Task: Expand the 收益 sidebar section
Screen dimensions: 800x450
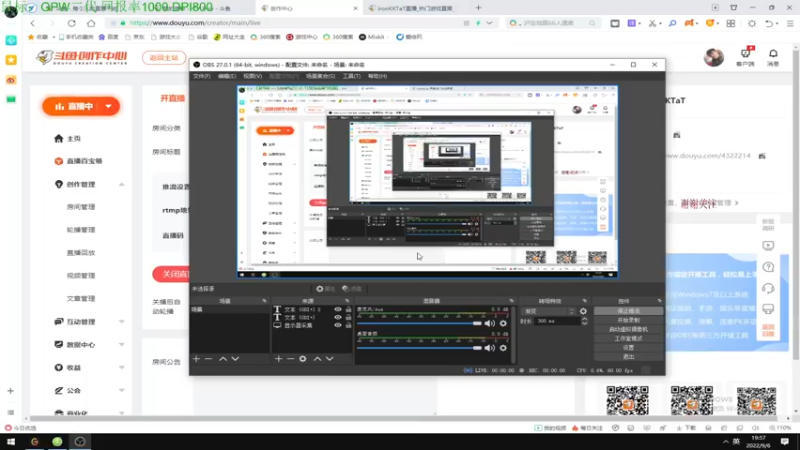Action: pos(121,367)
